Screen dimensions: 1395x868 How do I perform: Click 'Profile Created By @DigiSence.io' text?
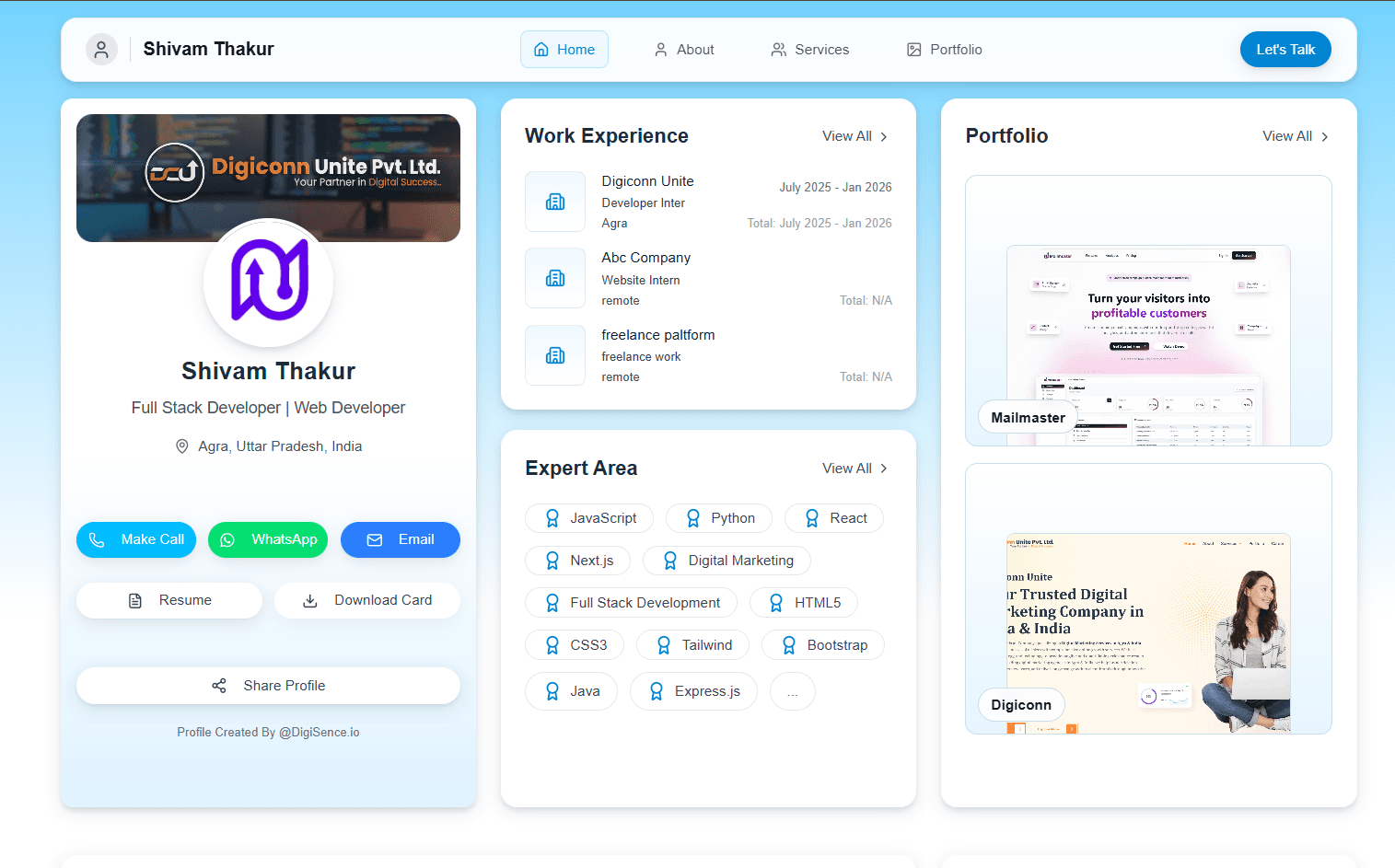click(x=268, y=733)
